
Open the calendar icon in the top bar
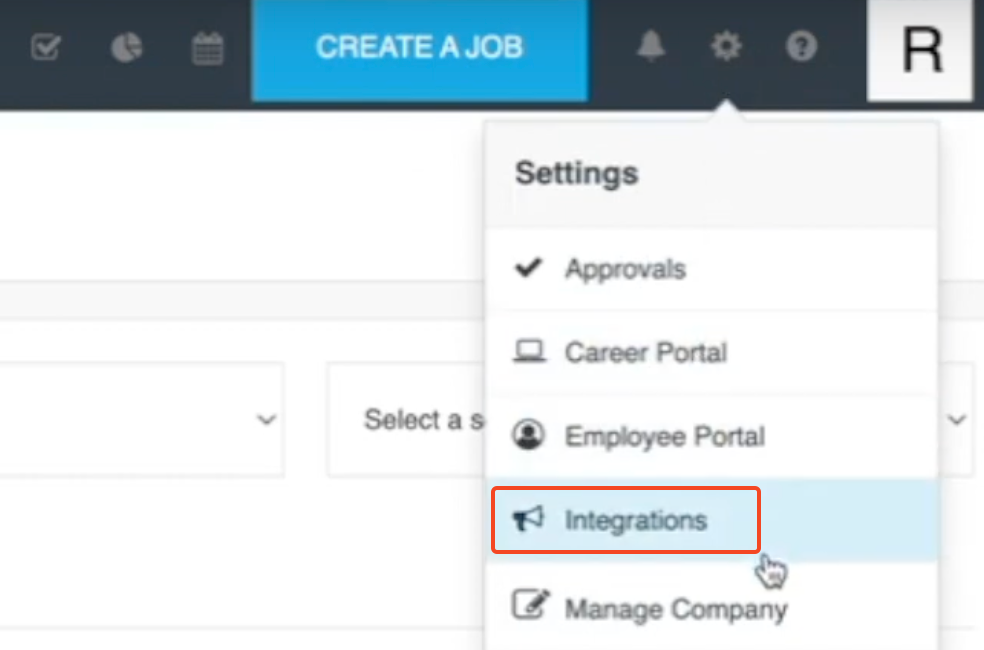pos(207,47)
